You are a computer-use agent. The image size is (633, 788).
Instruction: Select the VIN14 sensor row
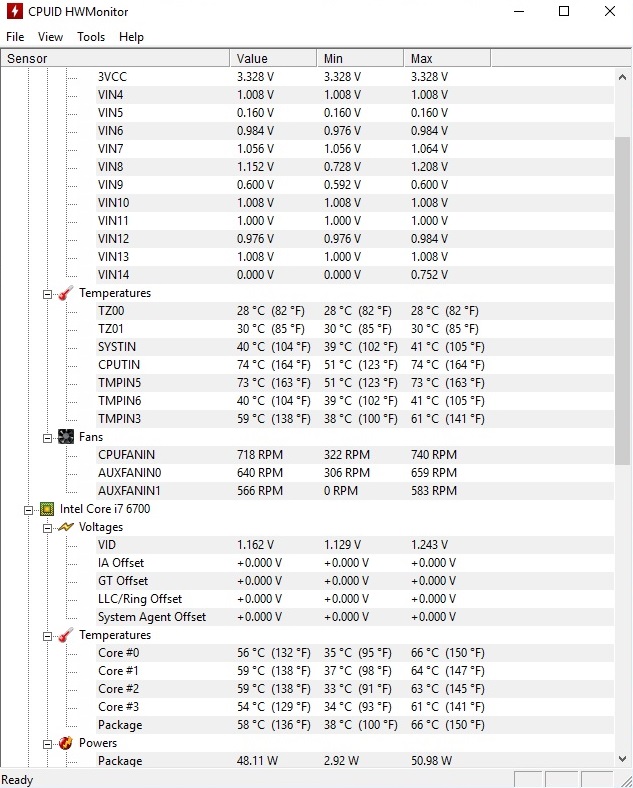coord(355,275)
